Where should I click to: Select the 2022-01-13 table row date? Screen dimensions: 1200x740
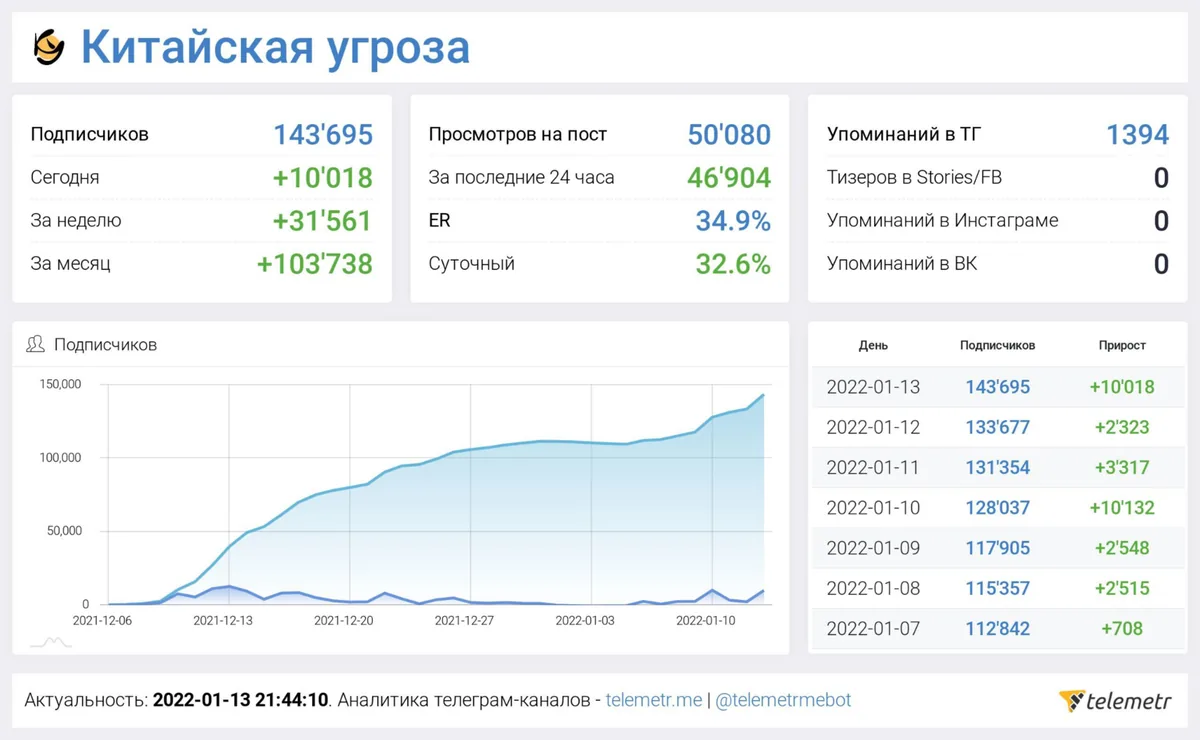873,387
